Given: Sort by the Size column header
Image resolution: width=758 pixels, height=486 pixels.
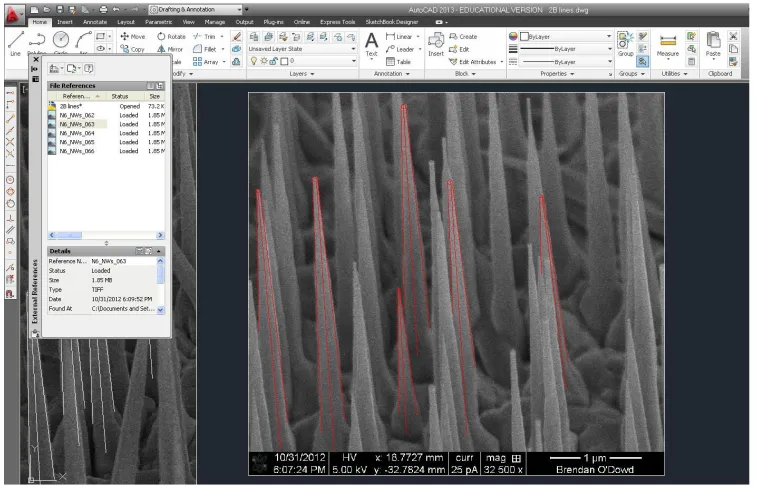Looking at the screenshot, I should coord(155,96).
